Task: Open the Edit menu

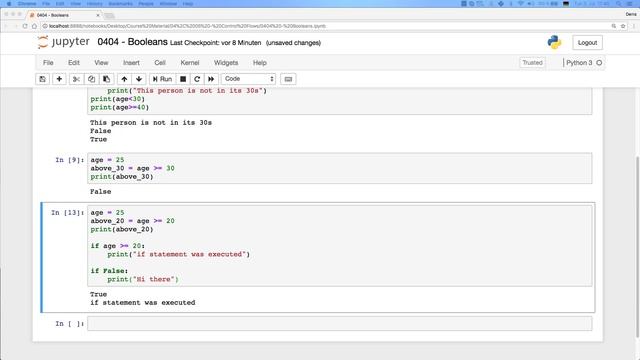Action: 74,63
